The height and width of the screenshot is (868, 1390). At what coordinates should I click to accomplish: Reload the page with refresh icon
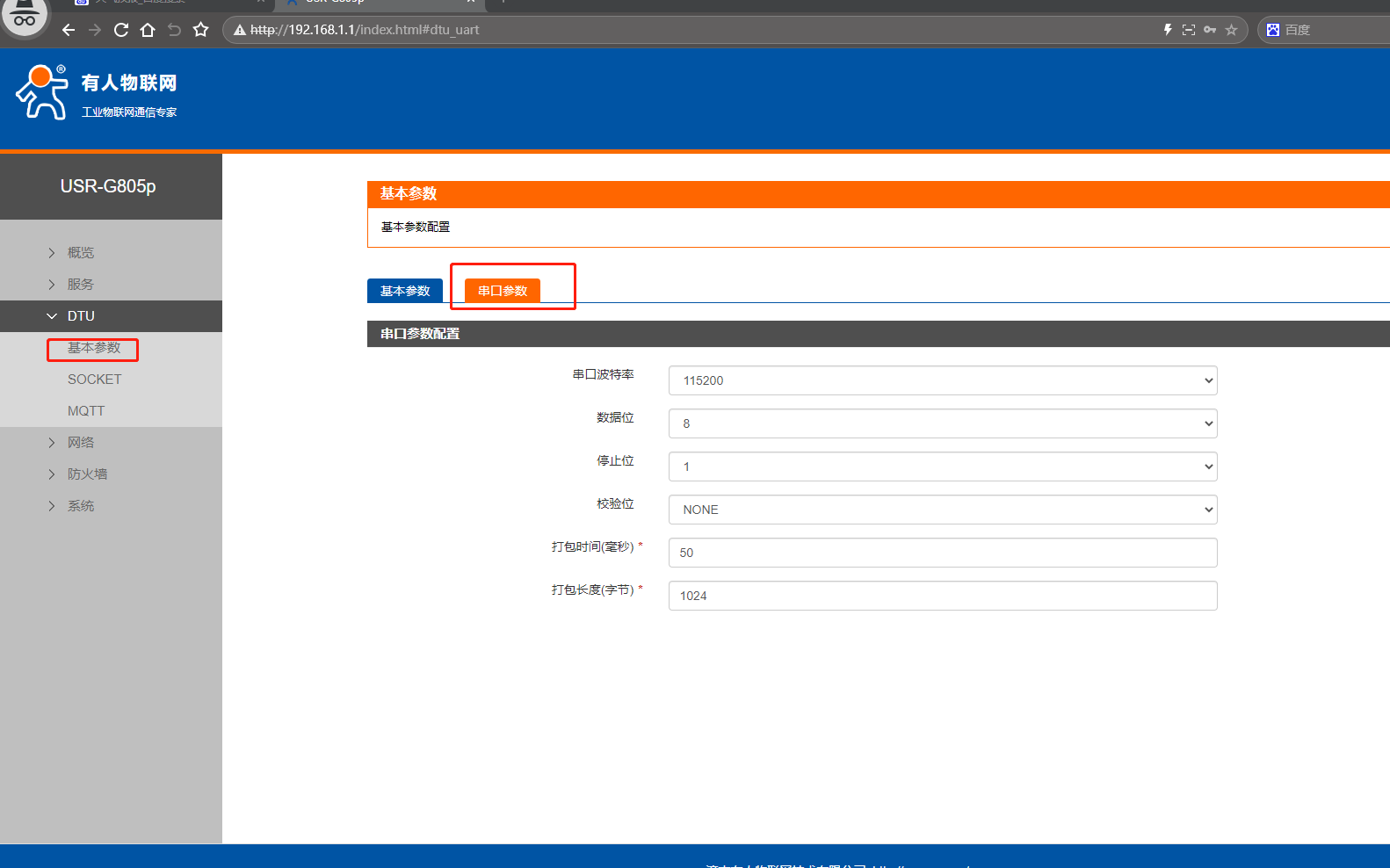point(121,30)
